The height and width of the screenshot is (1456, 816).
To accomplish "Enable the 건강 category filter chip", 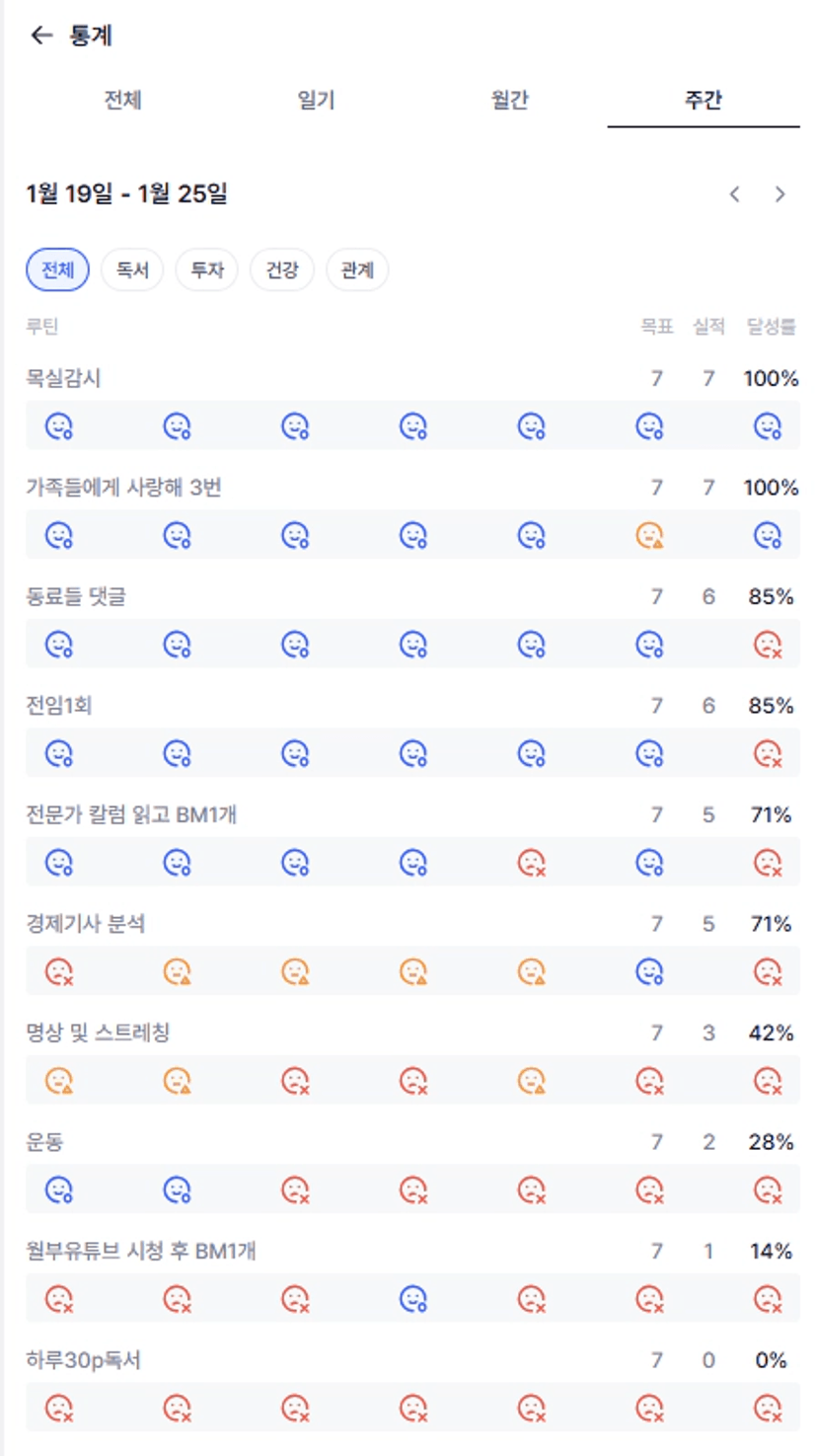I will (x=282, y=270).
